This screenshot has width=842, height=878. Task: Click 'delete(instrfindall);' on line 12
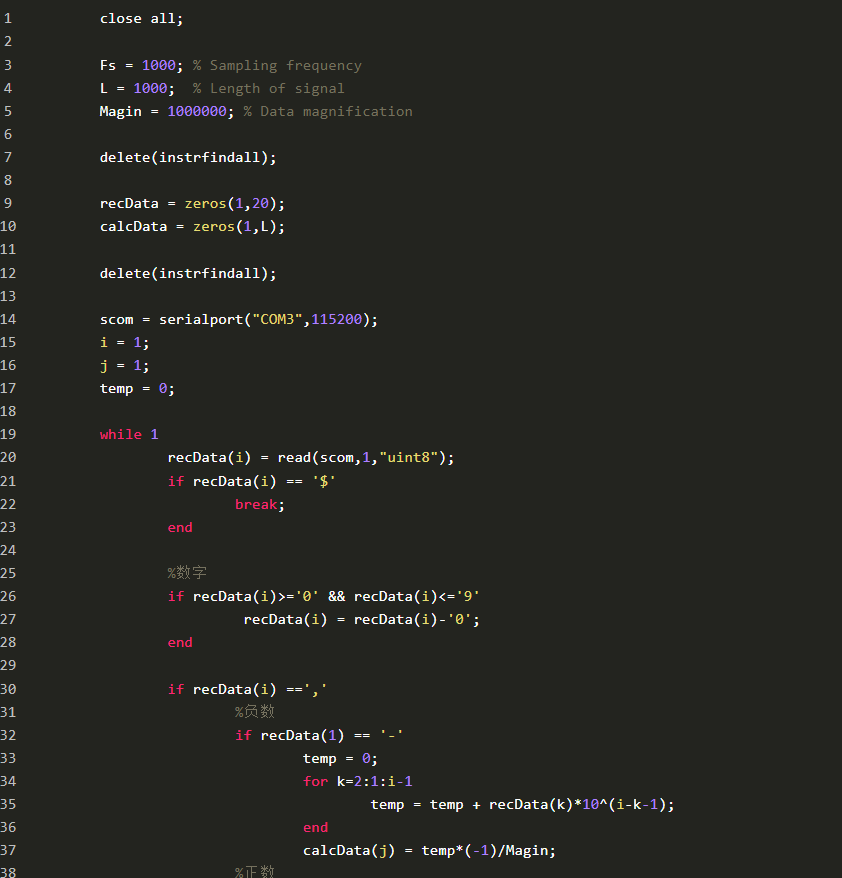click(x=188, y=273)
